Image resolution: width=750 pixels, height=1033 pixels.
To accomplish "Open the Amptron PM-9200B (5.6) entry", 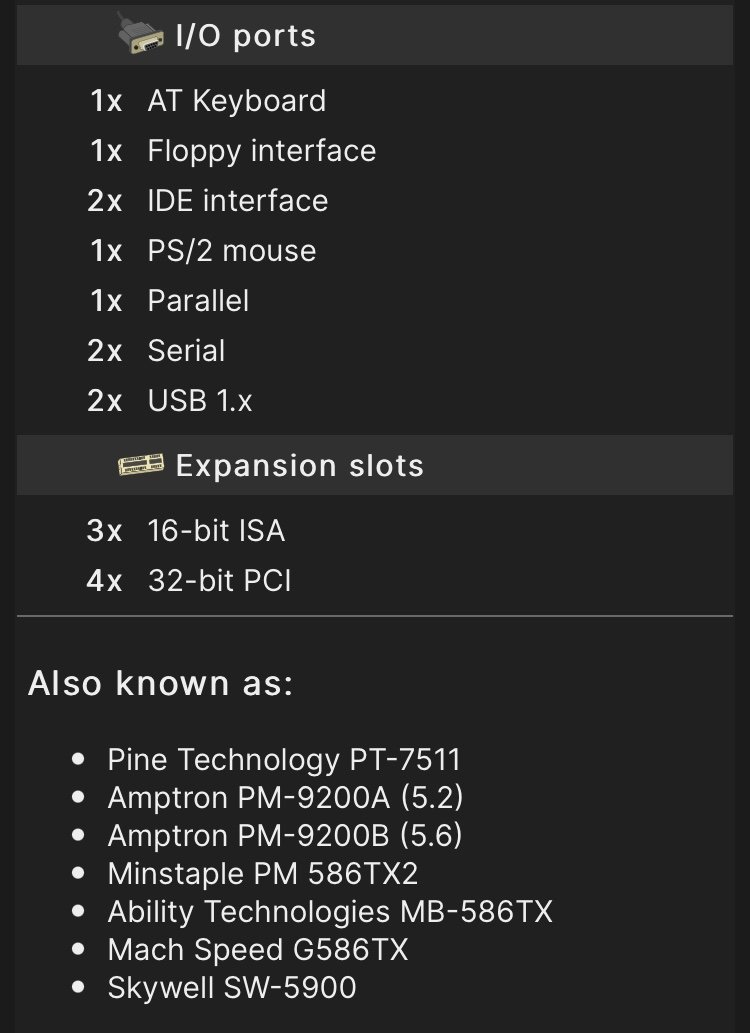I will coord(285,836).
